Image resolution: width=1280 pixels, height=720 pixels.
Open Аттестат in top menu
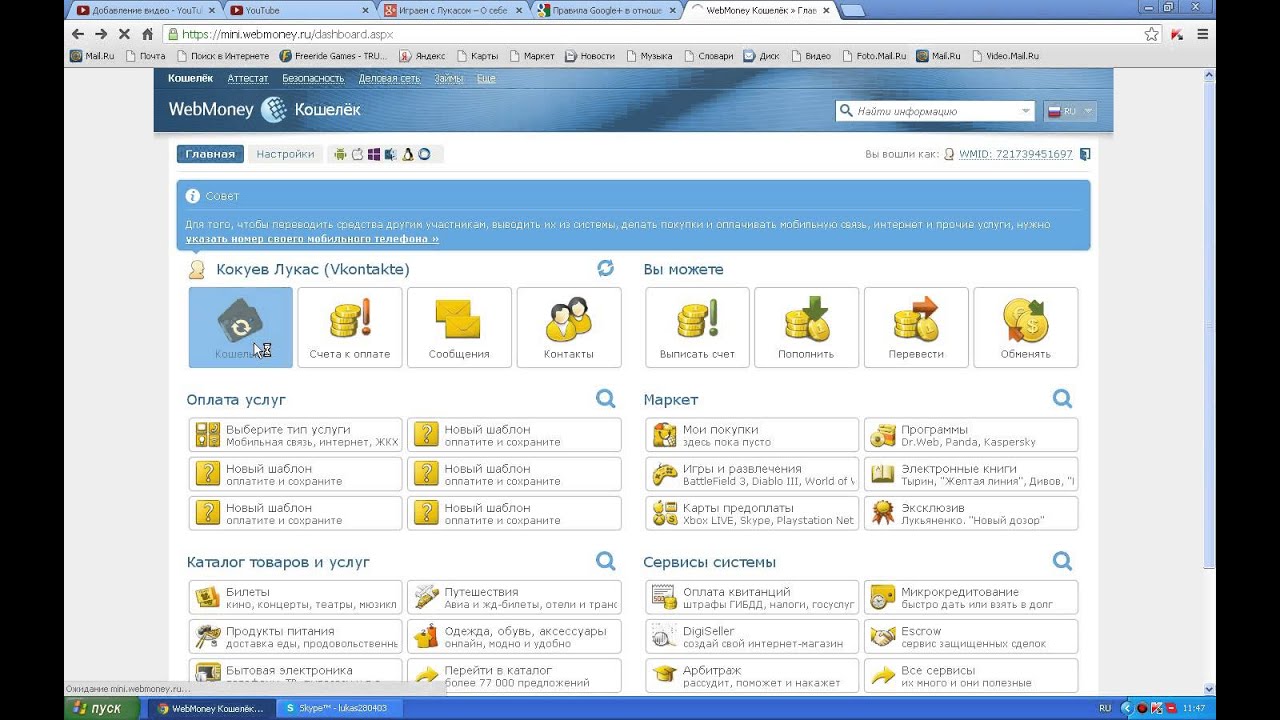tap(247, 78)
